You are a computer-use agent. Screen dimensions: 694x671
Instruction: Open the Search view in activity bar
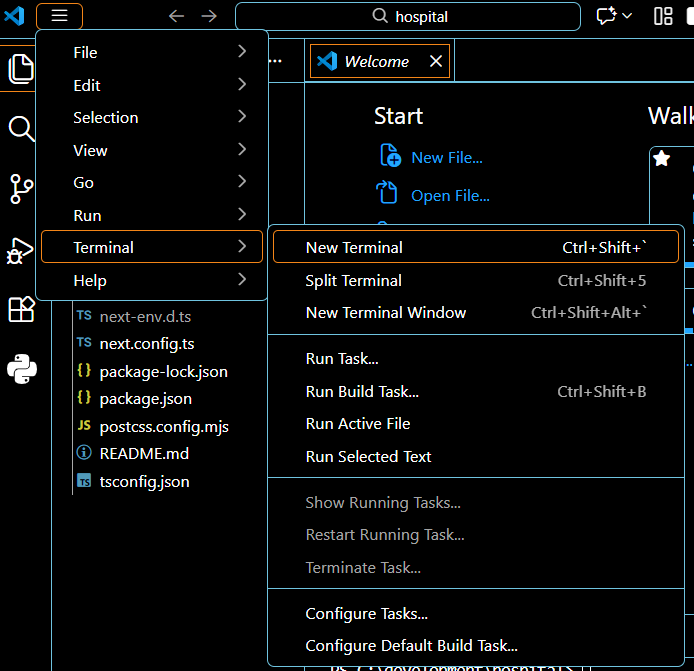21,128
